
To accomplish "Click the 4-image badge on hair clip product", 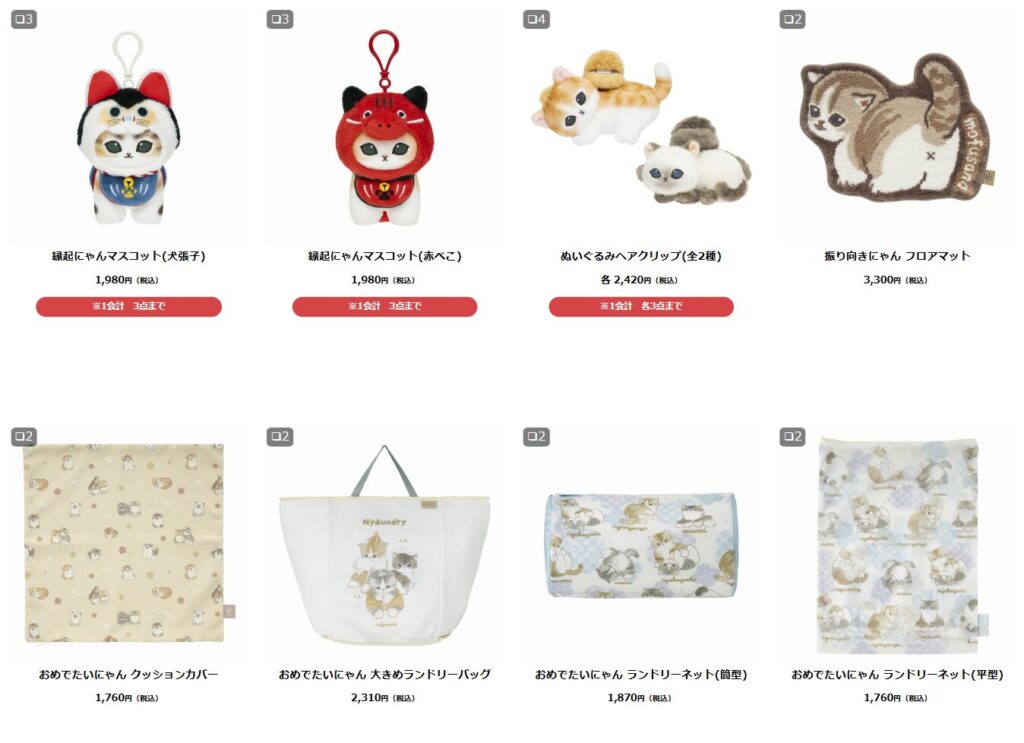I will pyautogui.click(x=536, y=19).
